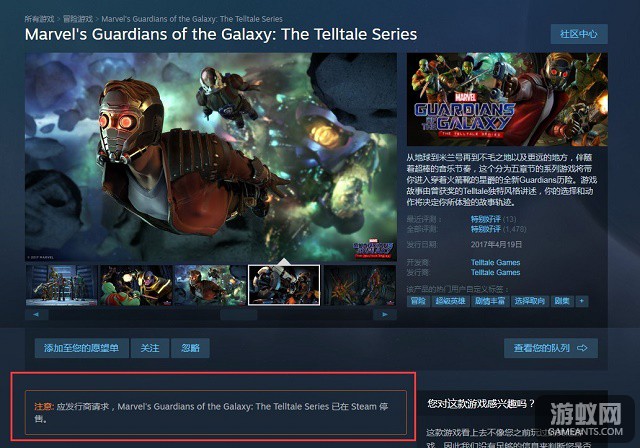Select second thumbnail showing Thanos
Screen dimensions: 640x448
click(136, 285)
